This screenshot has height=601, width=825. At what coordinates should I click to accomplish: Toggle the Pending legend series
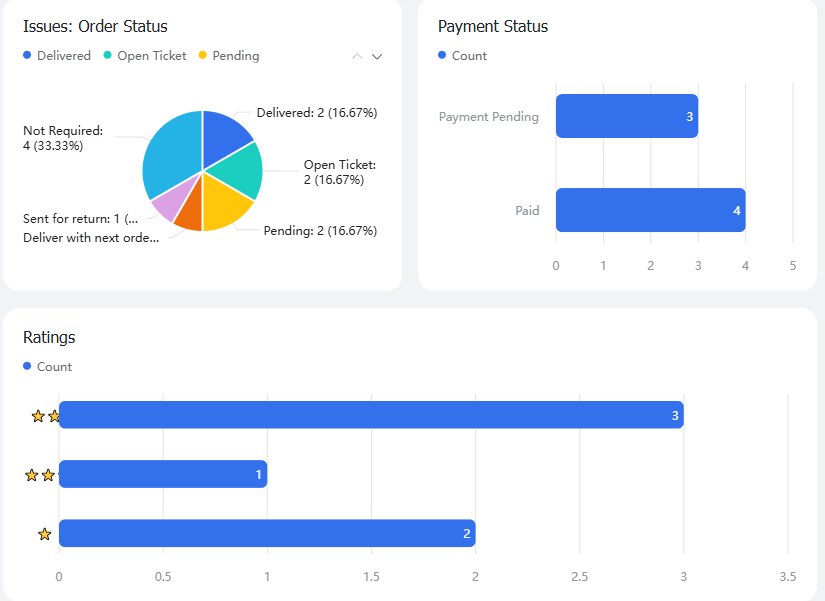[x=229, y=56]
